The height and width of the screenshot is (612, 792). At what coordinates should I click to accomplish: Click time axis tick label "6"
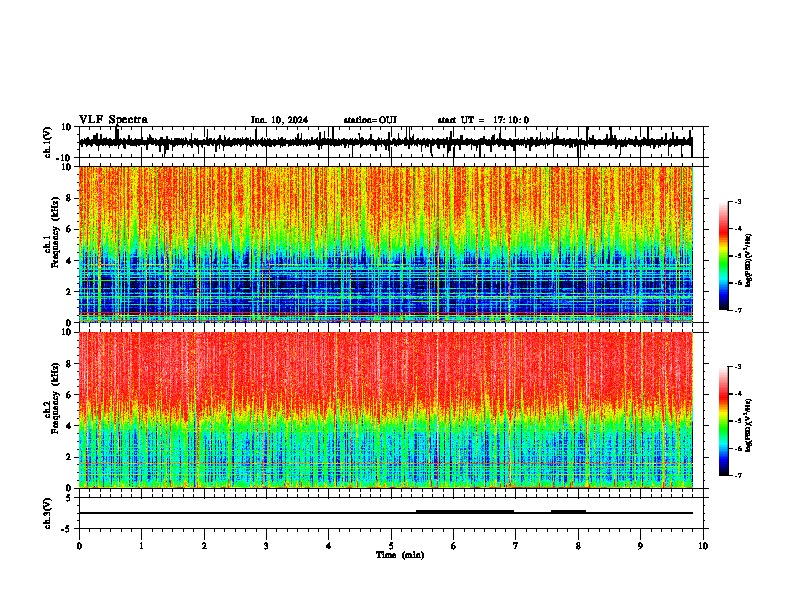coord(454,546)
